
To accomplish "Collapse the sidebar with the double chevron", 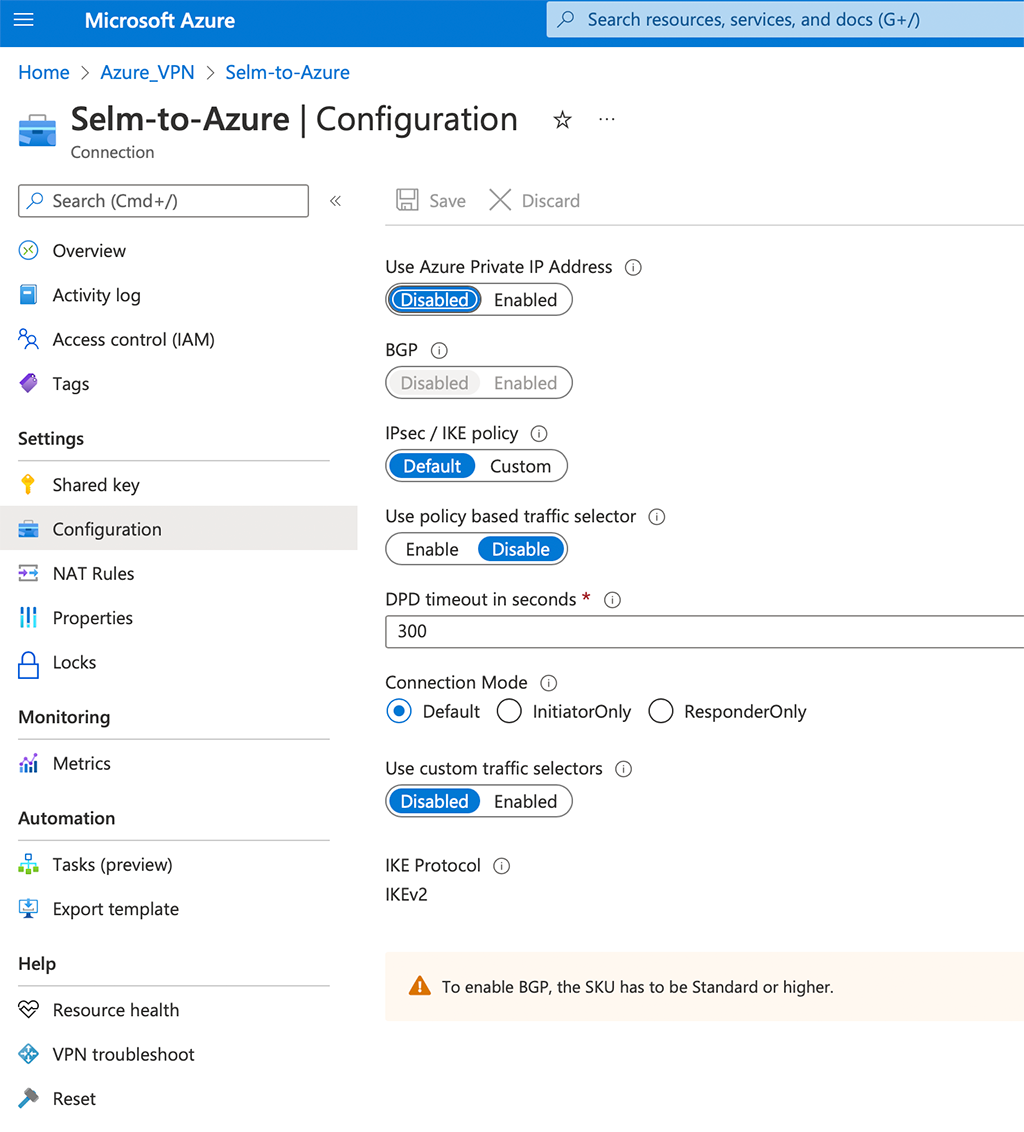I will coord(335,200).
